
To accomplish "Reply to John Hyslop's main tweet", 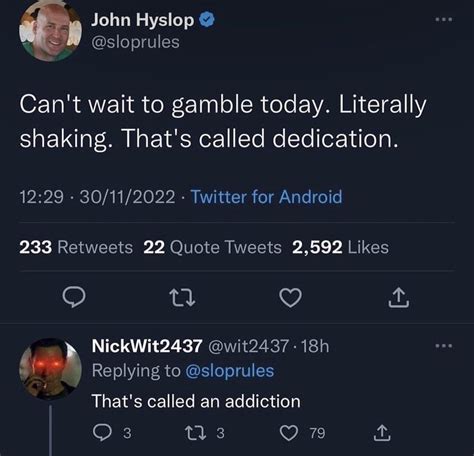I will pyautogui.click(x=74, y=297).
